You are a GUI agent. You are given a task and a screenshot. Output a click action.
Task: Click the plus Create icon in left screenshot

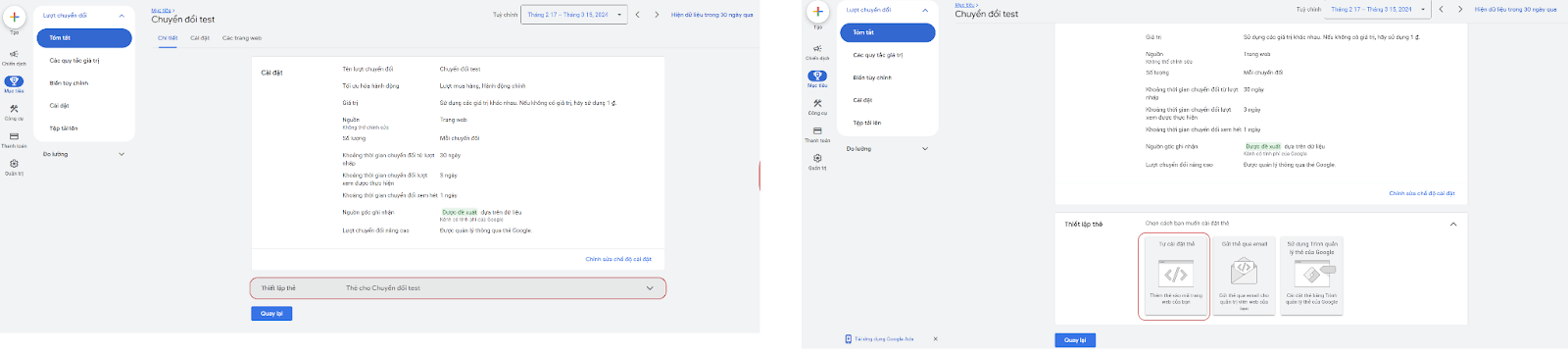14,18
